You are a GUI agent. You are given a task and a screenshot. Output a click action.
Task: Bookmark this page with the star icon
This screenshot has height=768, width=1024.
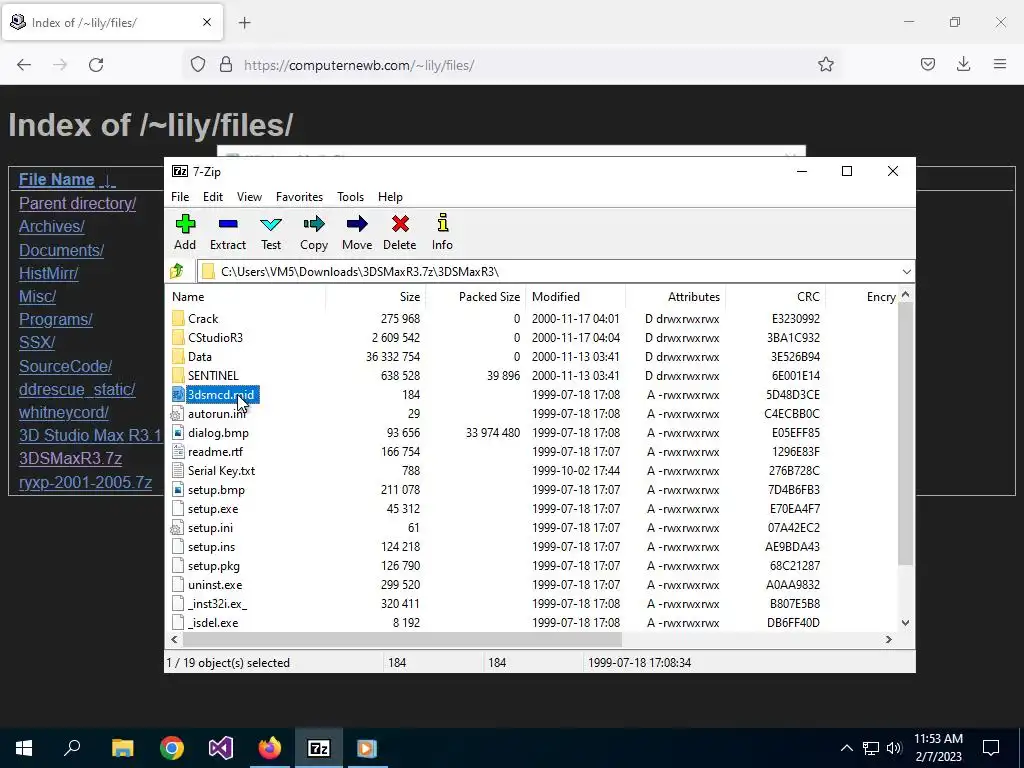point(825,64)
